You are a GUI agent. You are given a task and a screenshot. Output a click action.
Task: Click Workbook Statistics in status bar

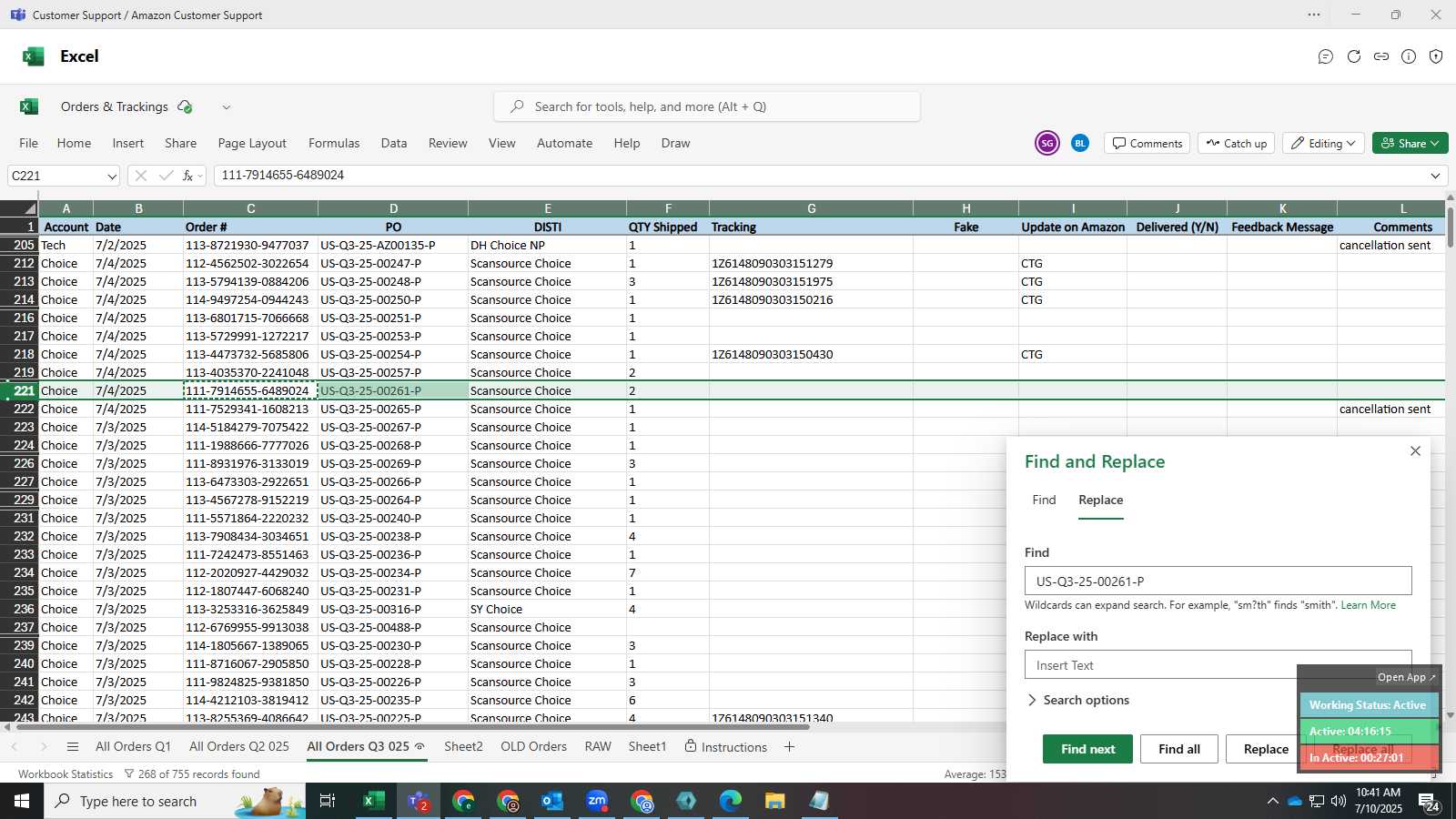coord(66,774)
